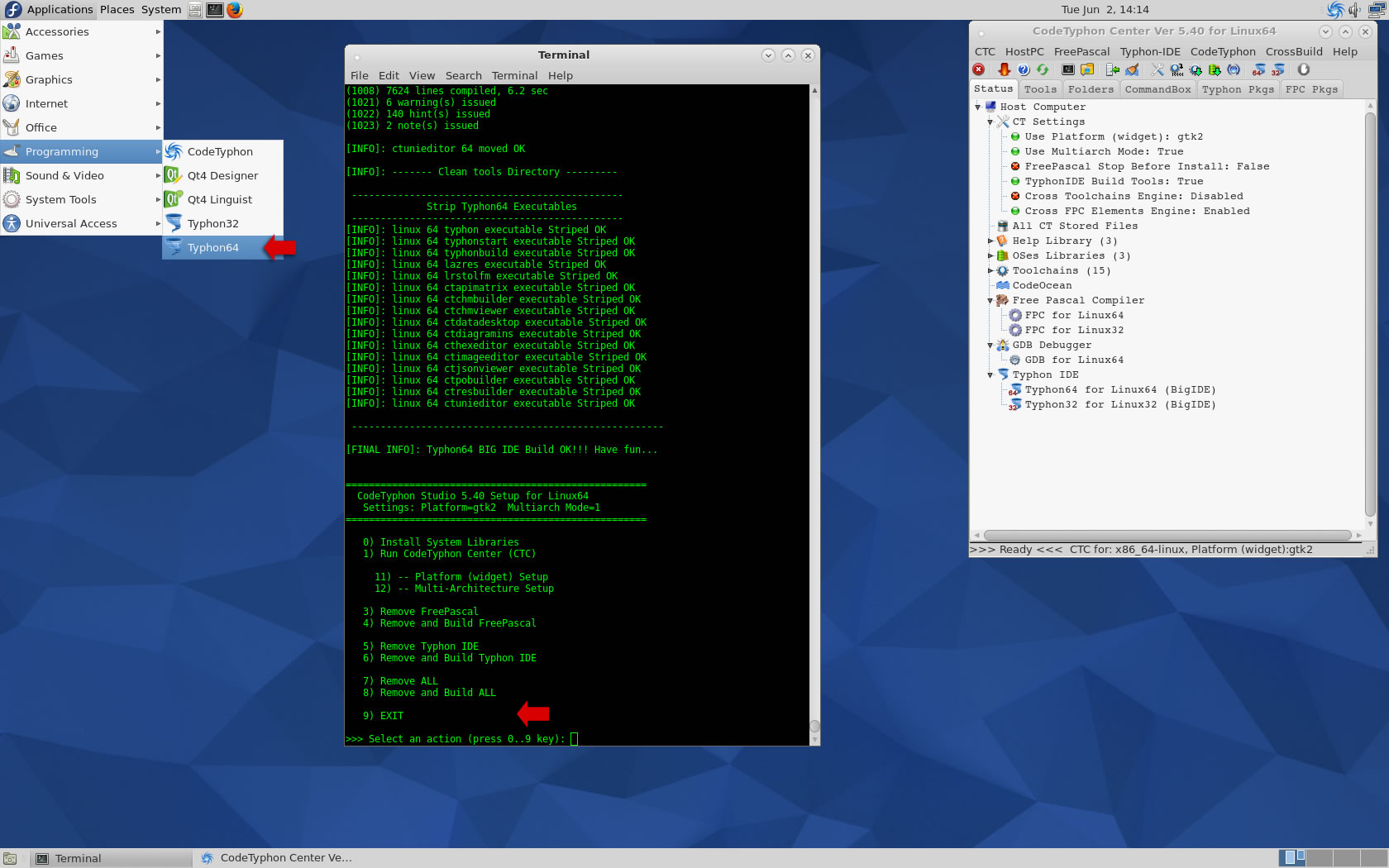Click the CodeTyphon swirl tray icon
Image resolution: width=1389 pixels, height=868 pixels.
pos(1335,10)
